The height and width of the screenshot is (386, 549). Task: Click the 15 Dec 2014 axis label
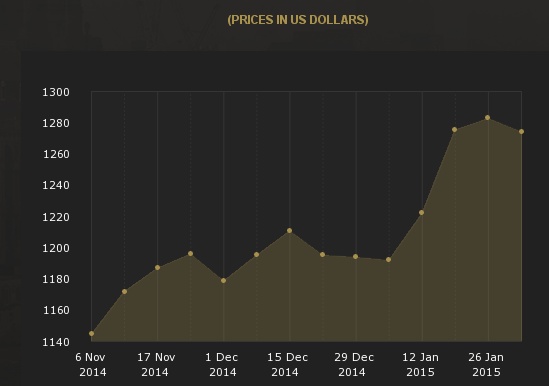pyautogui.click(x=287, y=365)
